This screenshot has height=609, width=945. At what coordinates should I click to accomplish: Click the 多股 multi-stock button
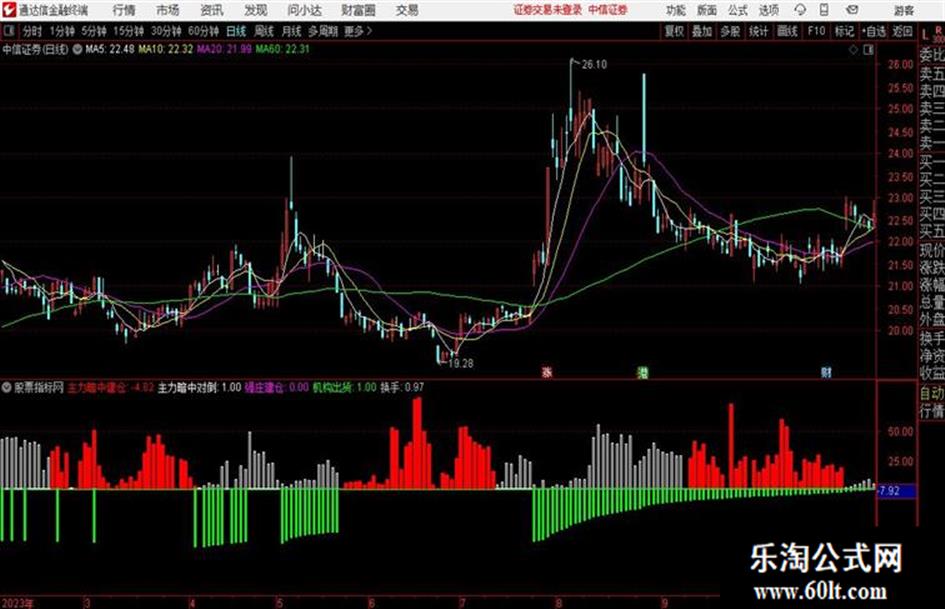730,31
